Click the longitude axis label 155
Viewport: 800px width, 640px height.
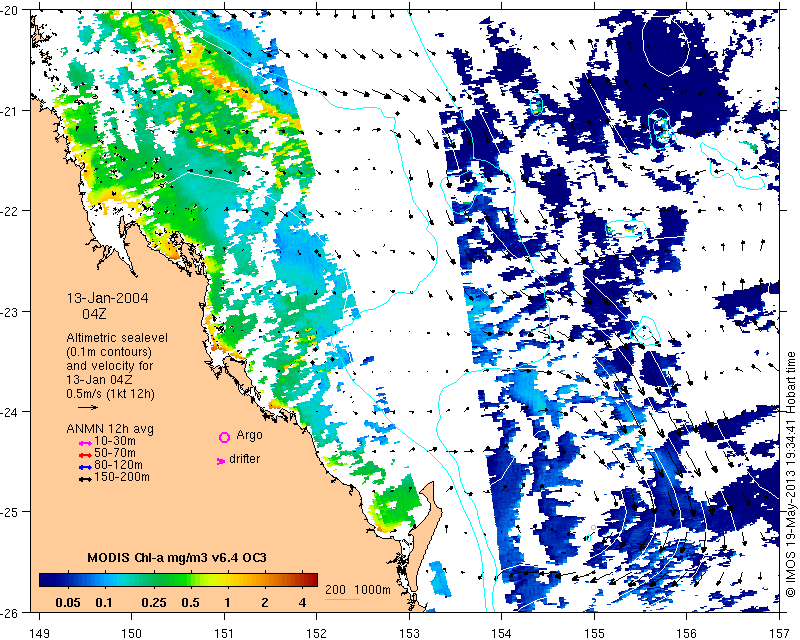pos(594,633)
